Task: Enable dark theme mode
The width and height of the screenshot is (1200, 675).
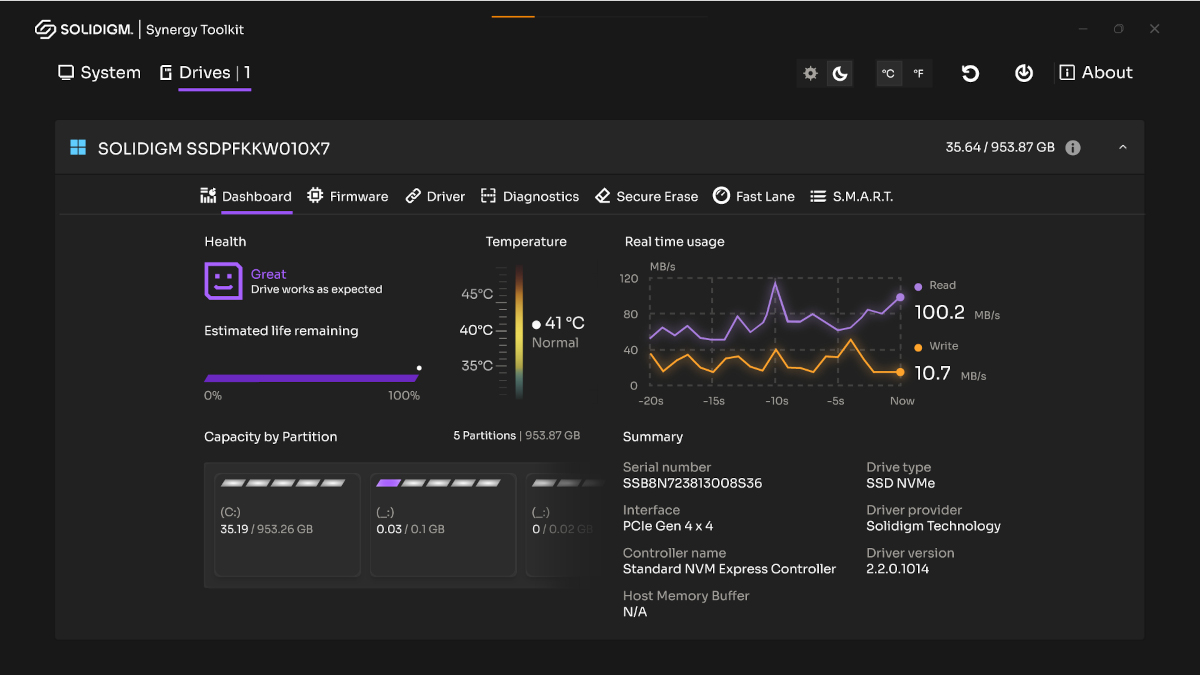Action: coord(840,73)
